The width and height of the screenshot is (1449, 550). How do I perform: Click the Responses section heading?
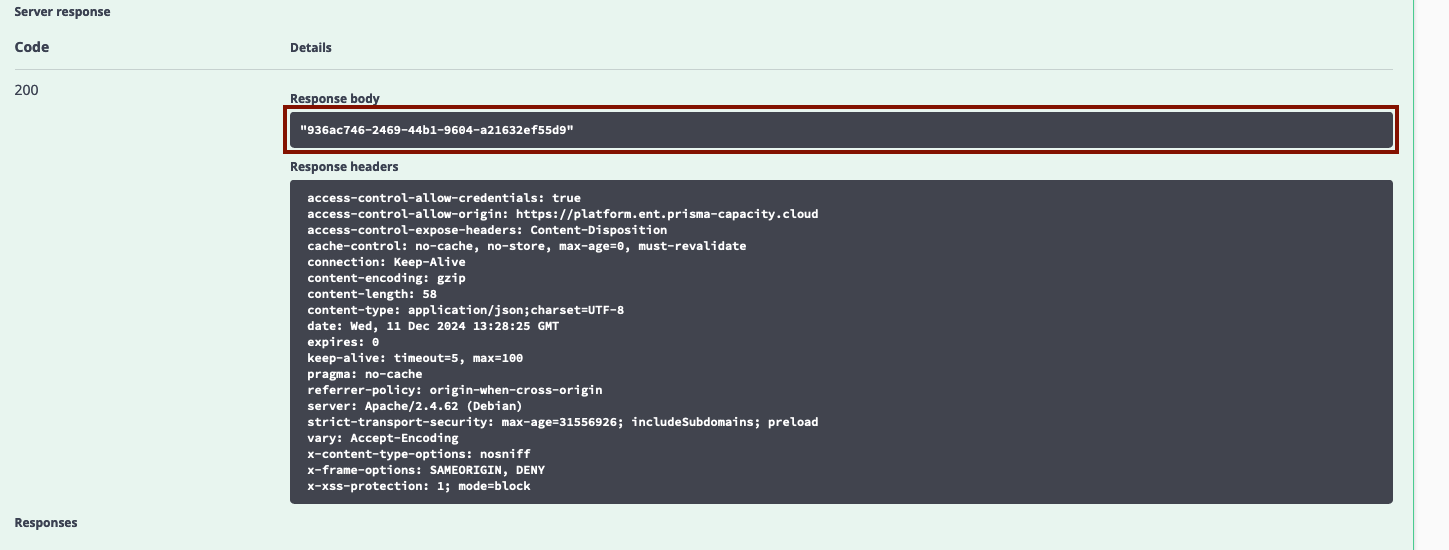pyautogui.click(x=46, y=523)
